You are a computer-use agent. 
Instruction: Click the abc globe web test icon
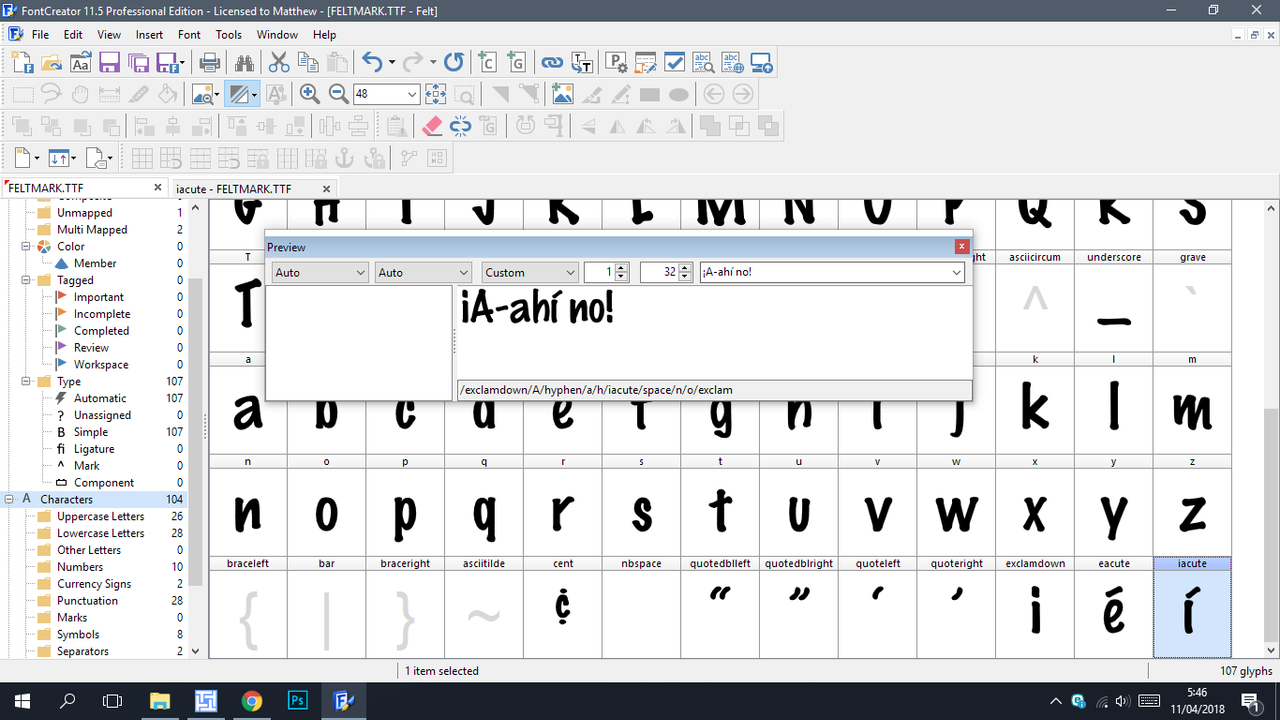pyautogui.click(x=732, y=62)
